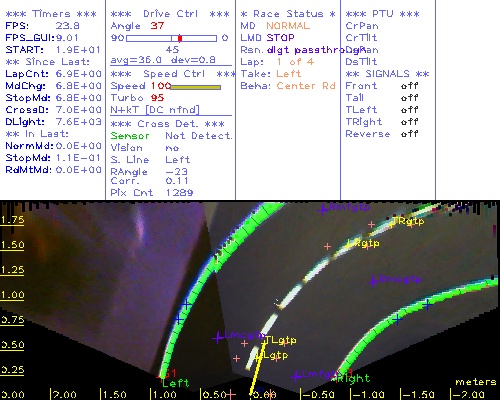500x400 pixels.
Task: Click the purple Rmcgtp cross marker
Action: pyautogui.click(x=373, y=281)
